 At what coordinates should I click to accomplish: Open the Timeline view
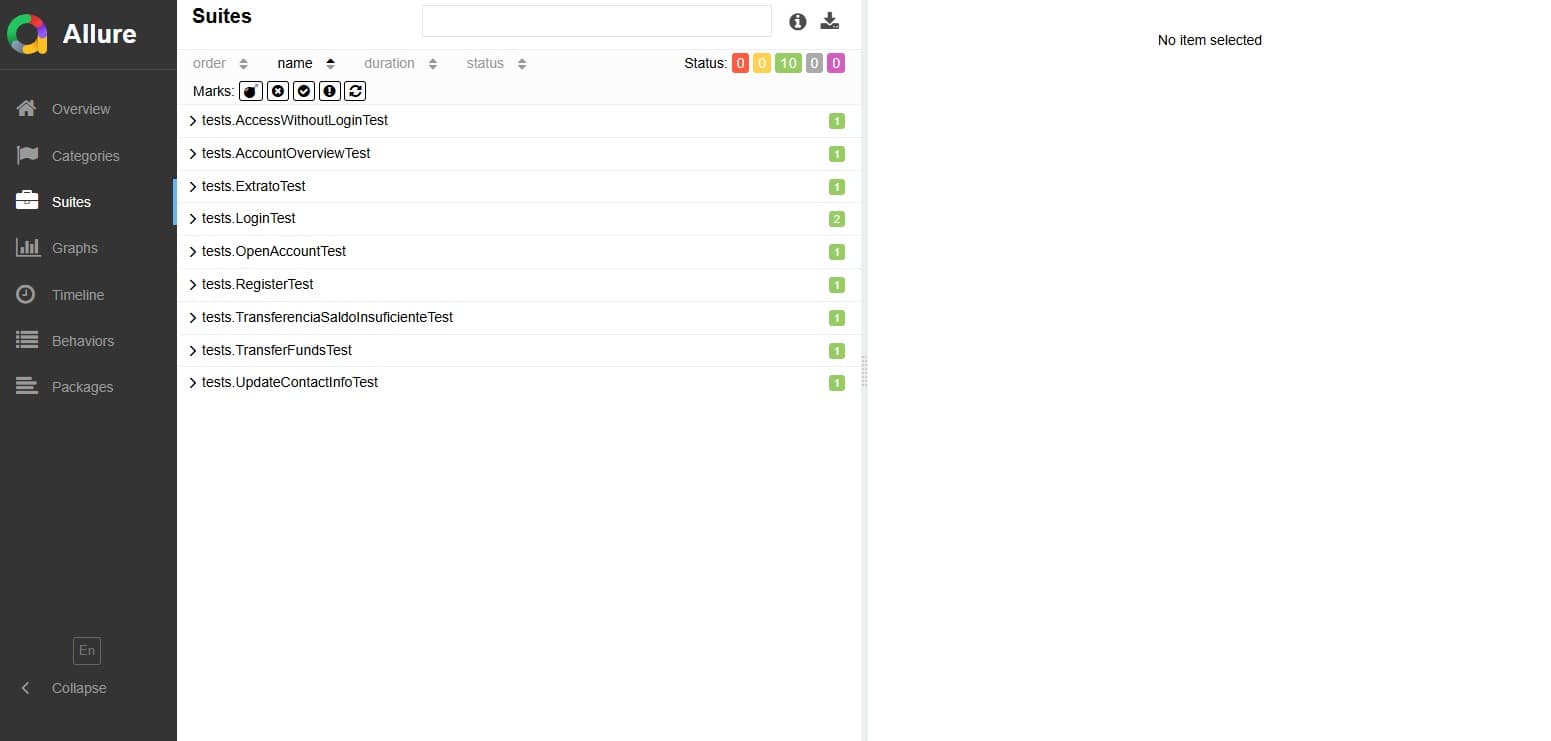(77, 295)
